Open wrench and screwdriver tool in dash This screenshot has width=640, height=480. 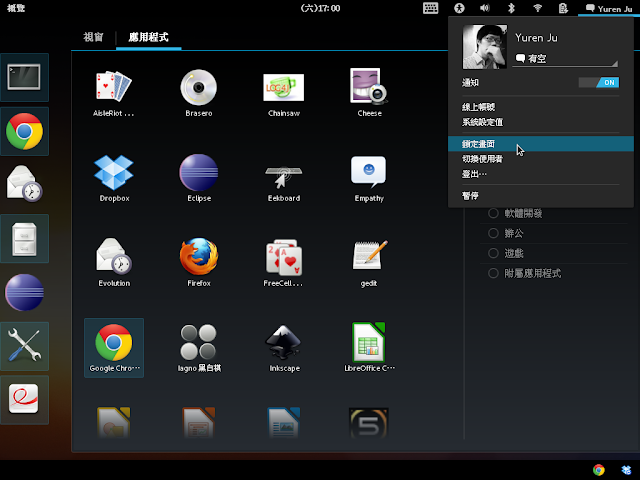24,346
